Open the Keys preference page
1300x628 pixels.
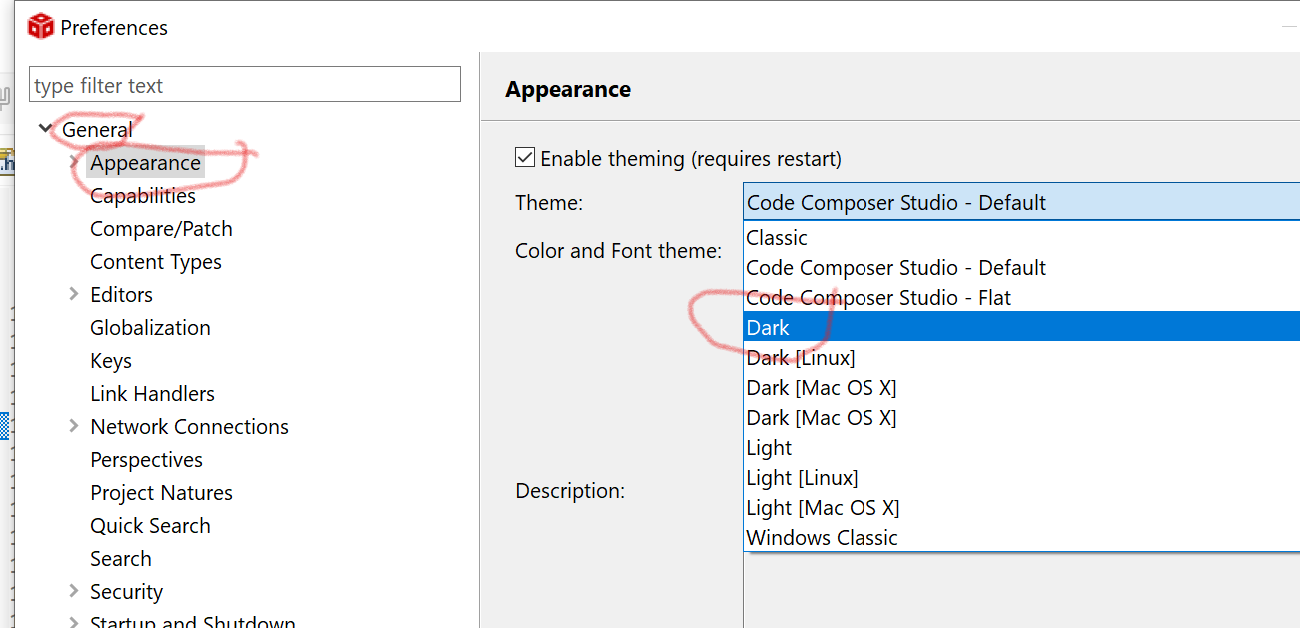111,360
